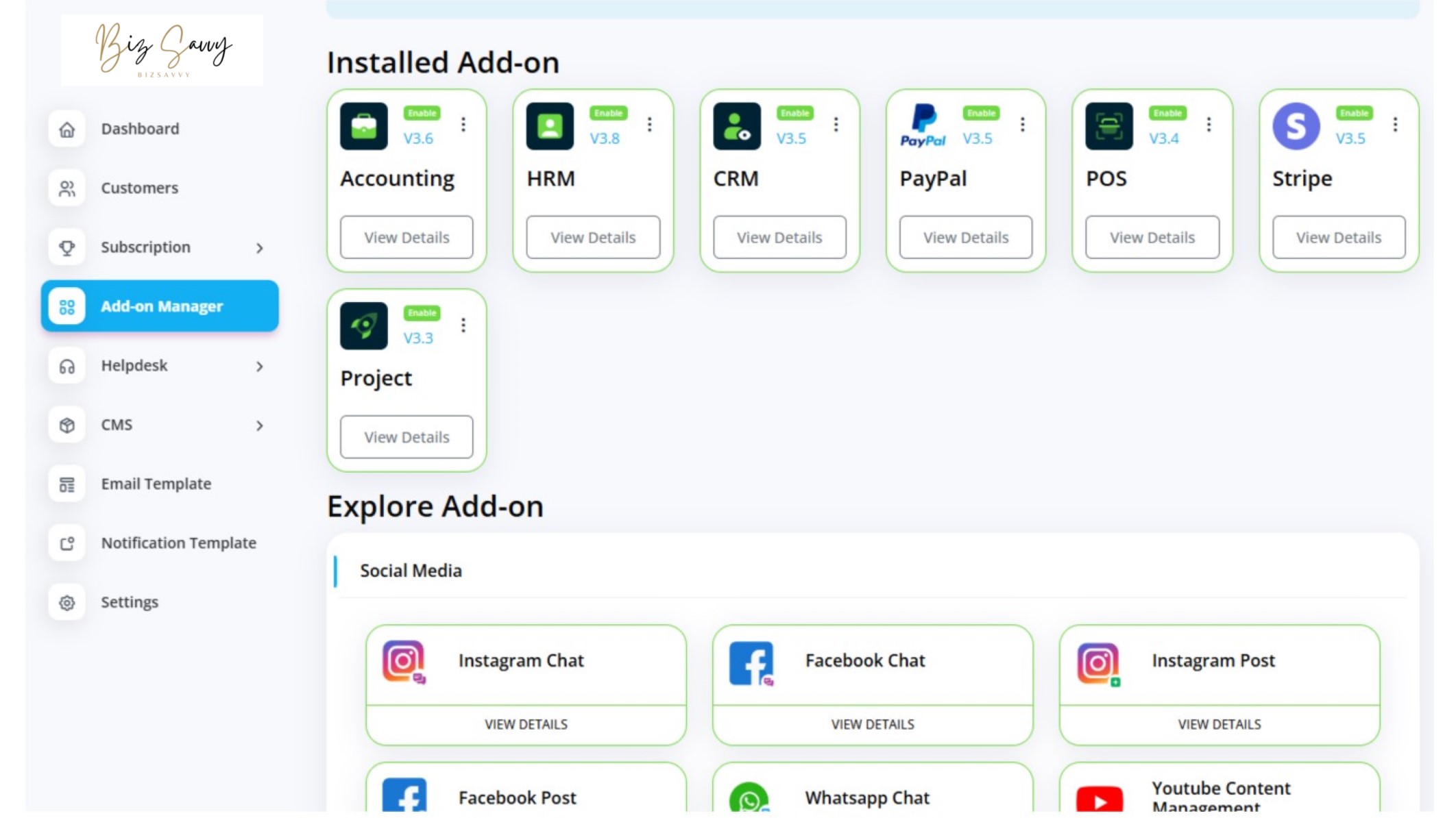
Task: Toggle the Enable badge on Stripe
Action: [1354, 113]
